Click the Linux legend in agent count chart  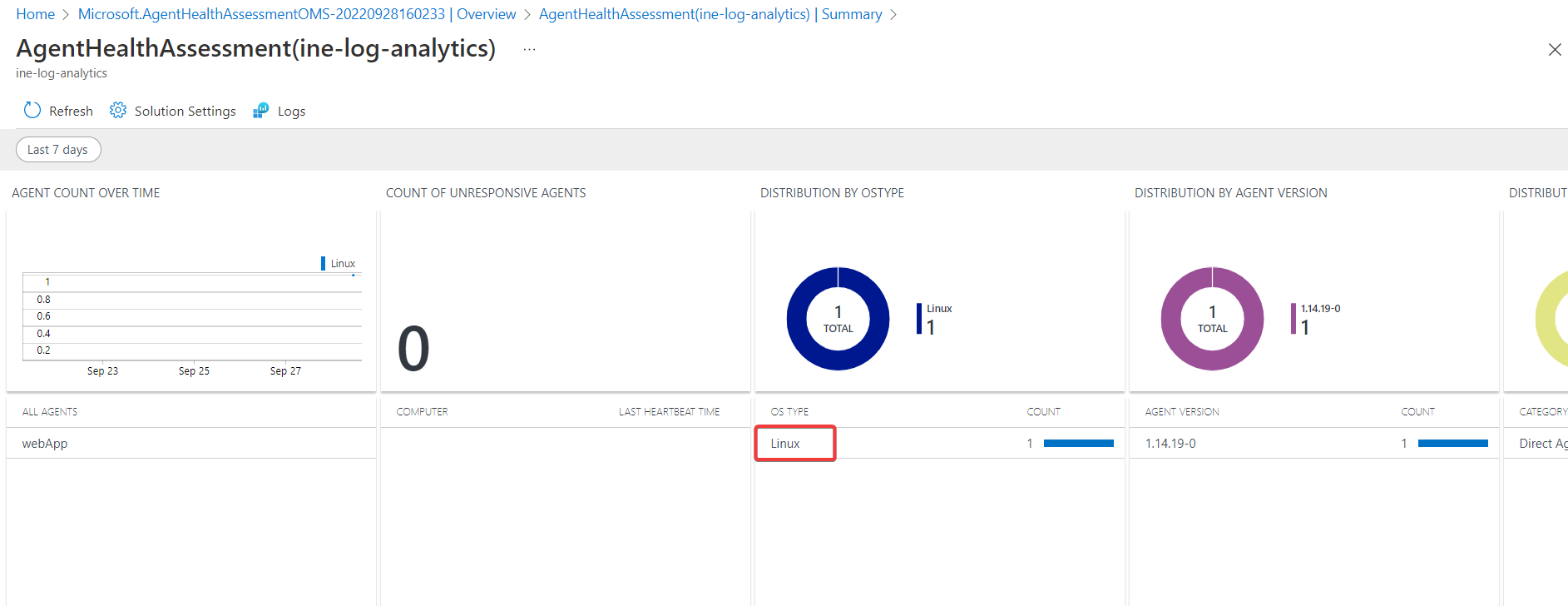pos(339,264)
